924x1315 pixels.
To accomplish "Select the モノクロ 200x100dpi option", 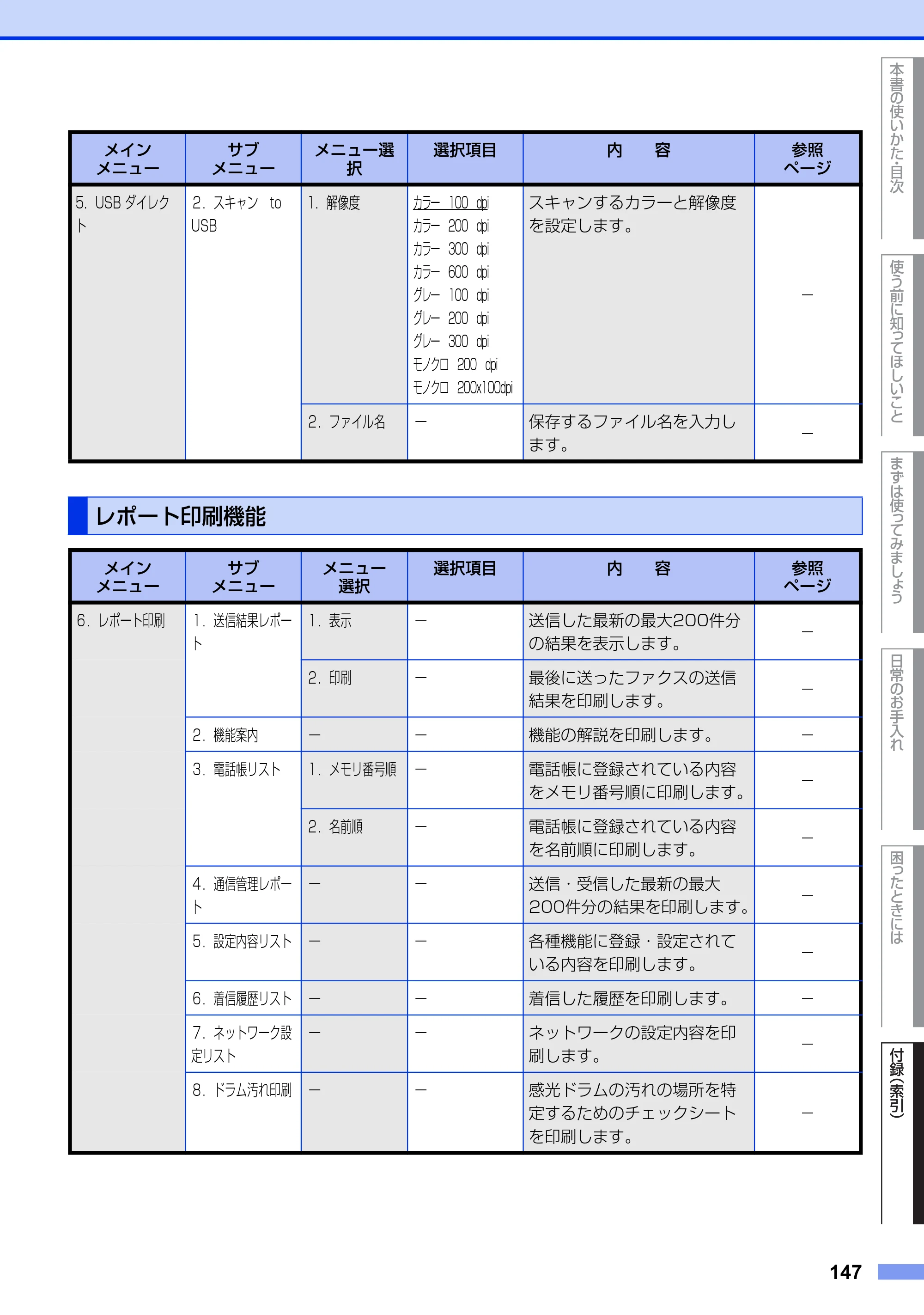I will tap(463, 387).
